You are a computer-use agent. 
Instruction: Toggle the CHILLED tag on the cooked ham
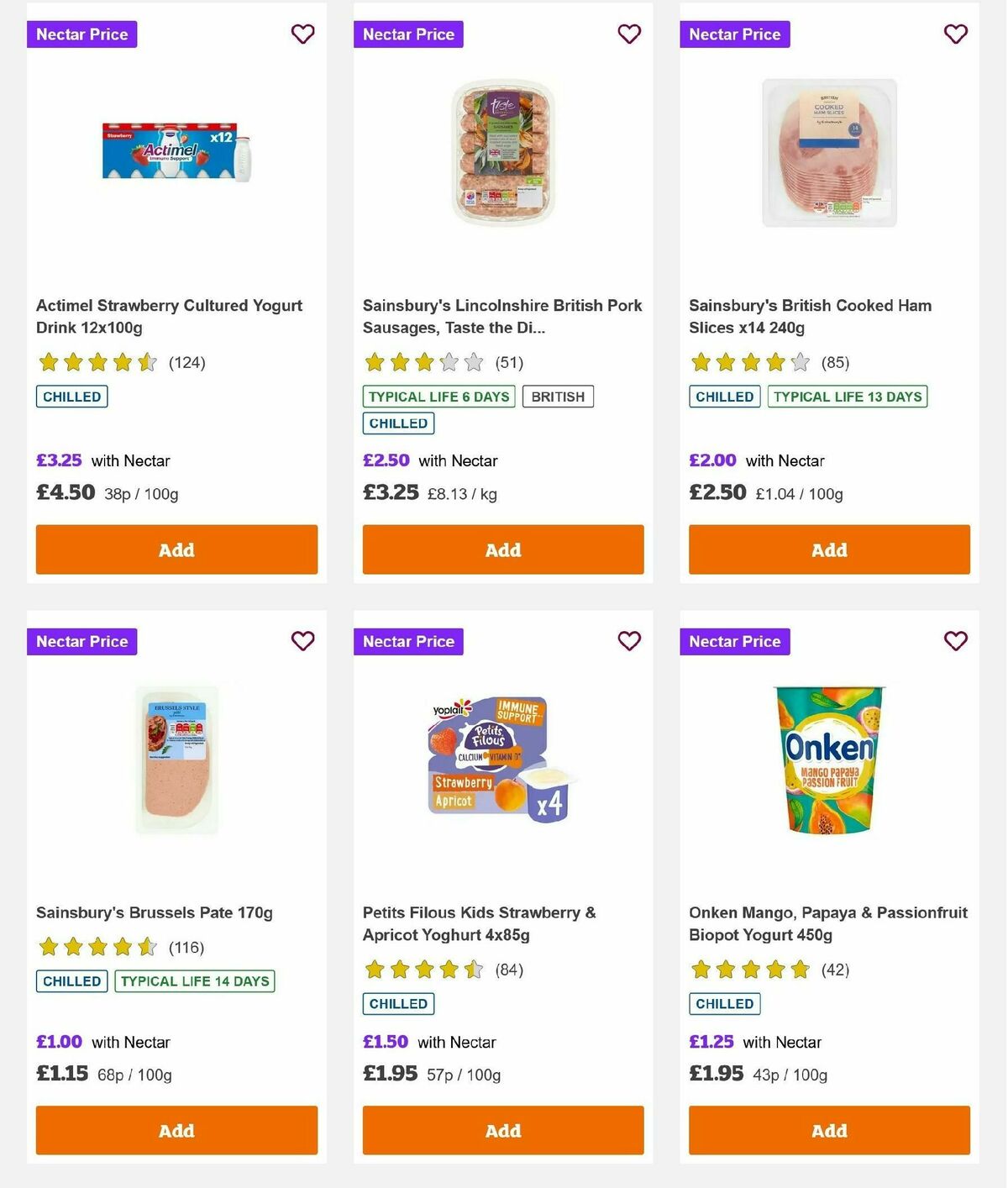click(724, 397)
